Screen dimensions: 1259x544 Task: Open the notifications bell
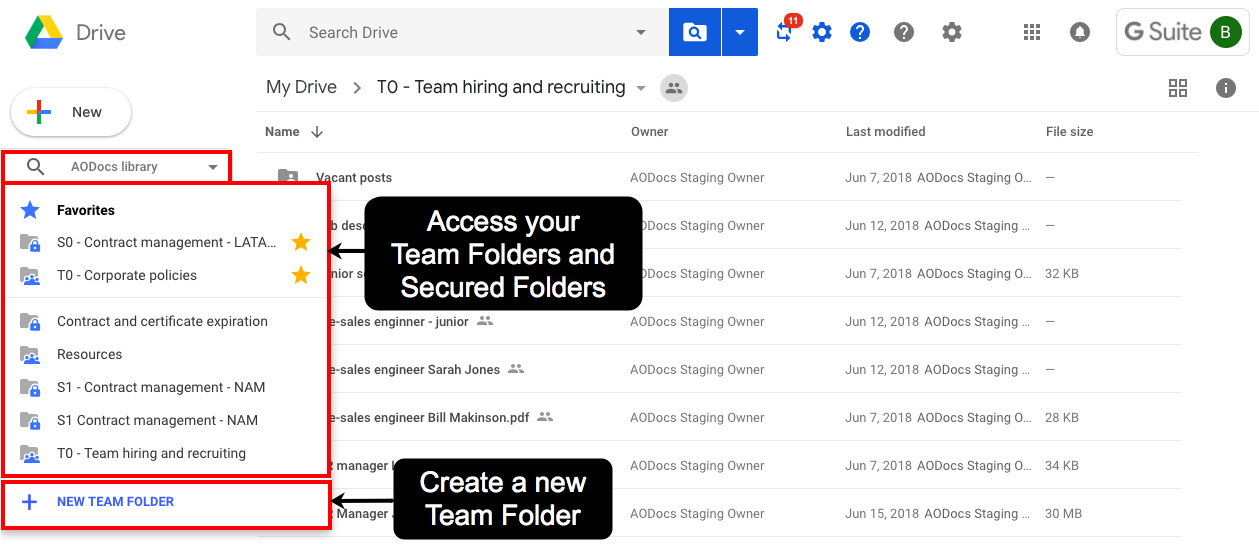coord(1080,32)
